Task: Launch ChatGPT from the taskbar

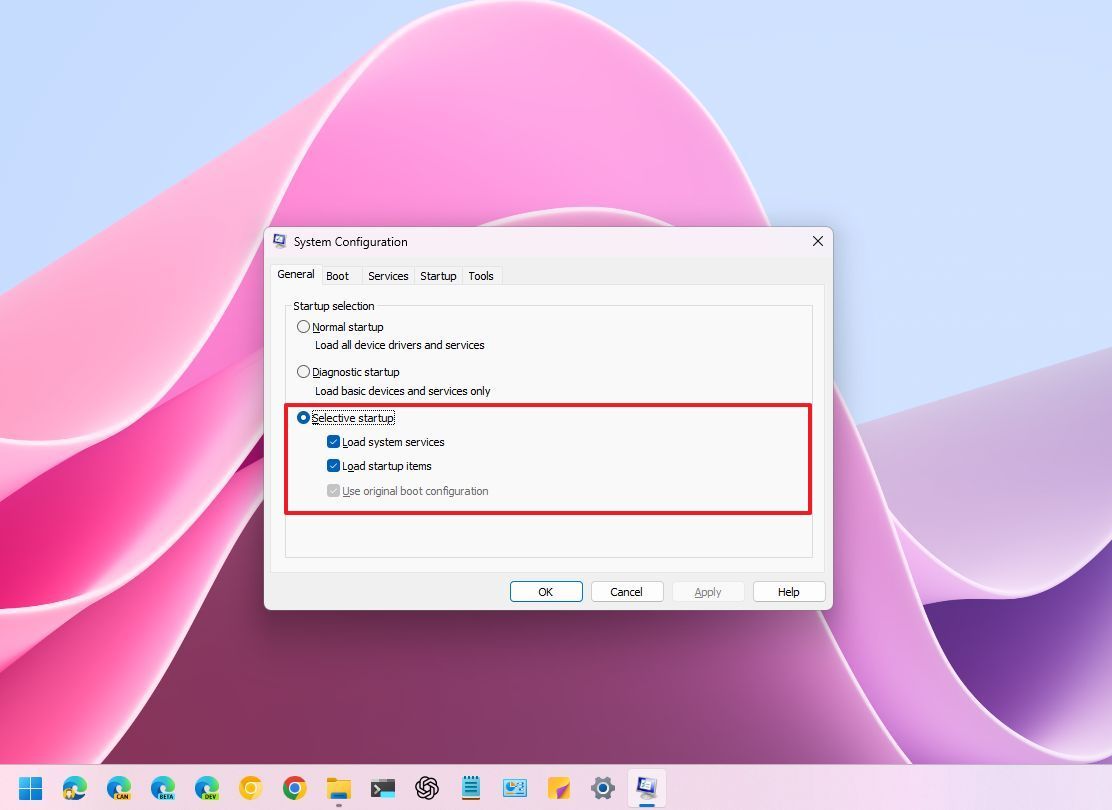Action: [x=426, y=788]
